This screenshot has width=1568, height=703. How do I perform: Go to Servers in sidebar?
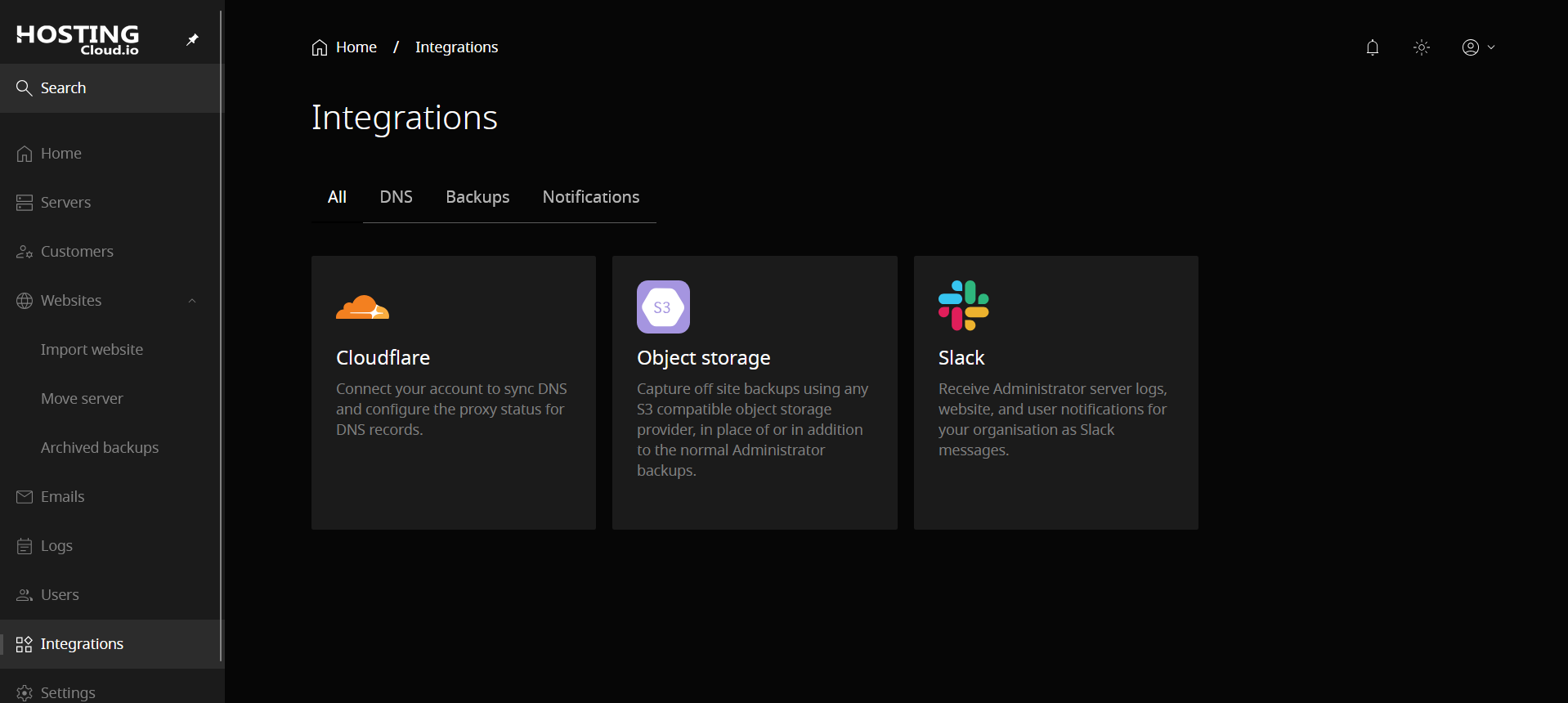65,203
